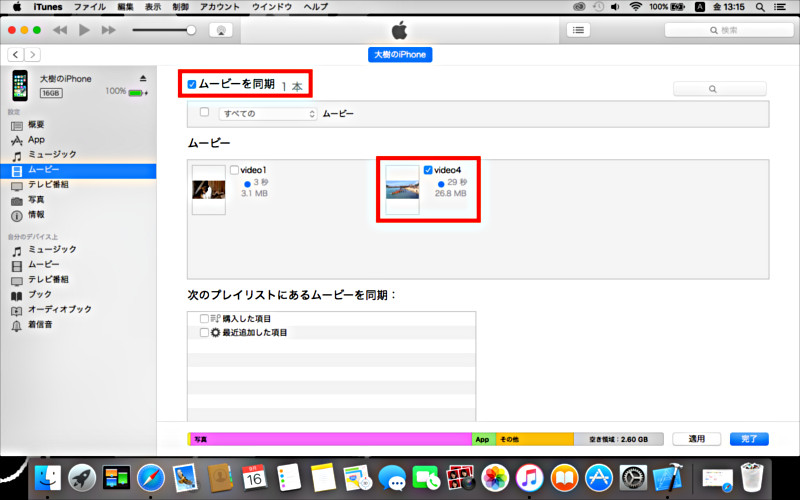Viewport: 800px width, 500px height.
Task: Open テレビ番組 under settings
Action: pos(48,185)
